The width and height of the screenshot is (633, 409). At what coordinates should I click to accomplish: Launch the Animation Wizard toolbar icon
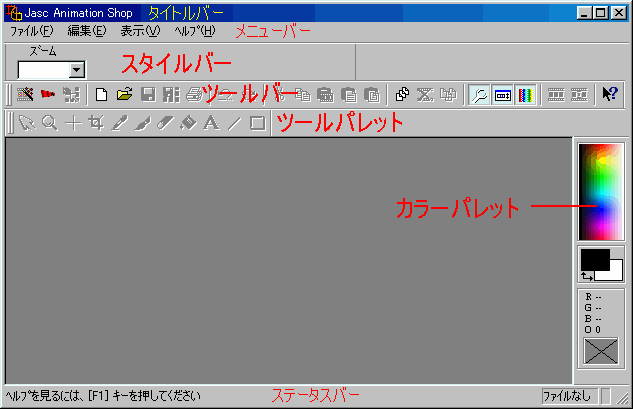(x=25, y=95)
